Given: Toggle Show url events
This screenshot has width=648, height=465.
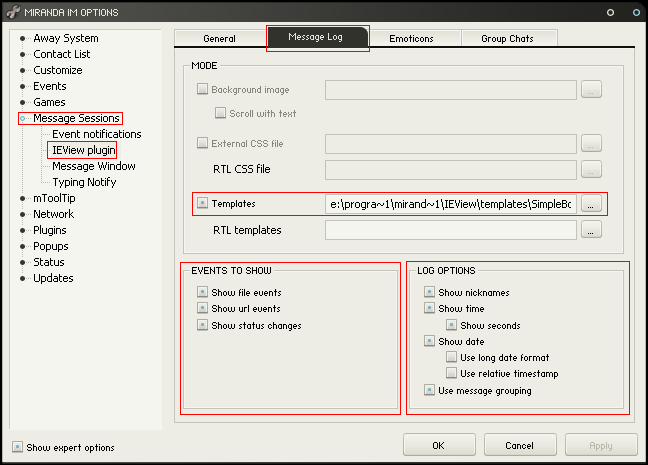Looking at the screenshot, I should (x=202, y=308).
